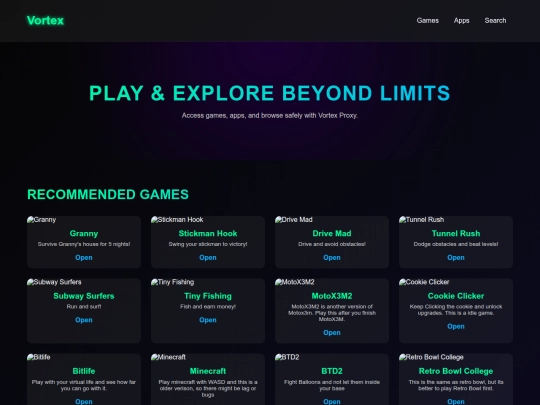Image resolution: width=540 pixels, height=405 pixels.
Task: Click the Subway Surfers broken image icon
Action: [30, 282]
